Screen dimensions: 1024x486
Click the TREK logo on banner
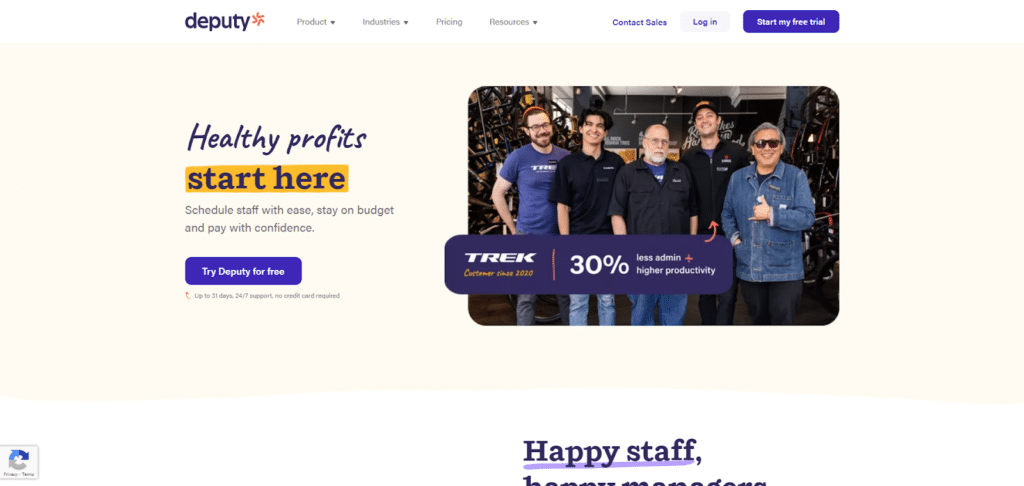[500, 257]
